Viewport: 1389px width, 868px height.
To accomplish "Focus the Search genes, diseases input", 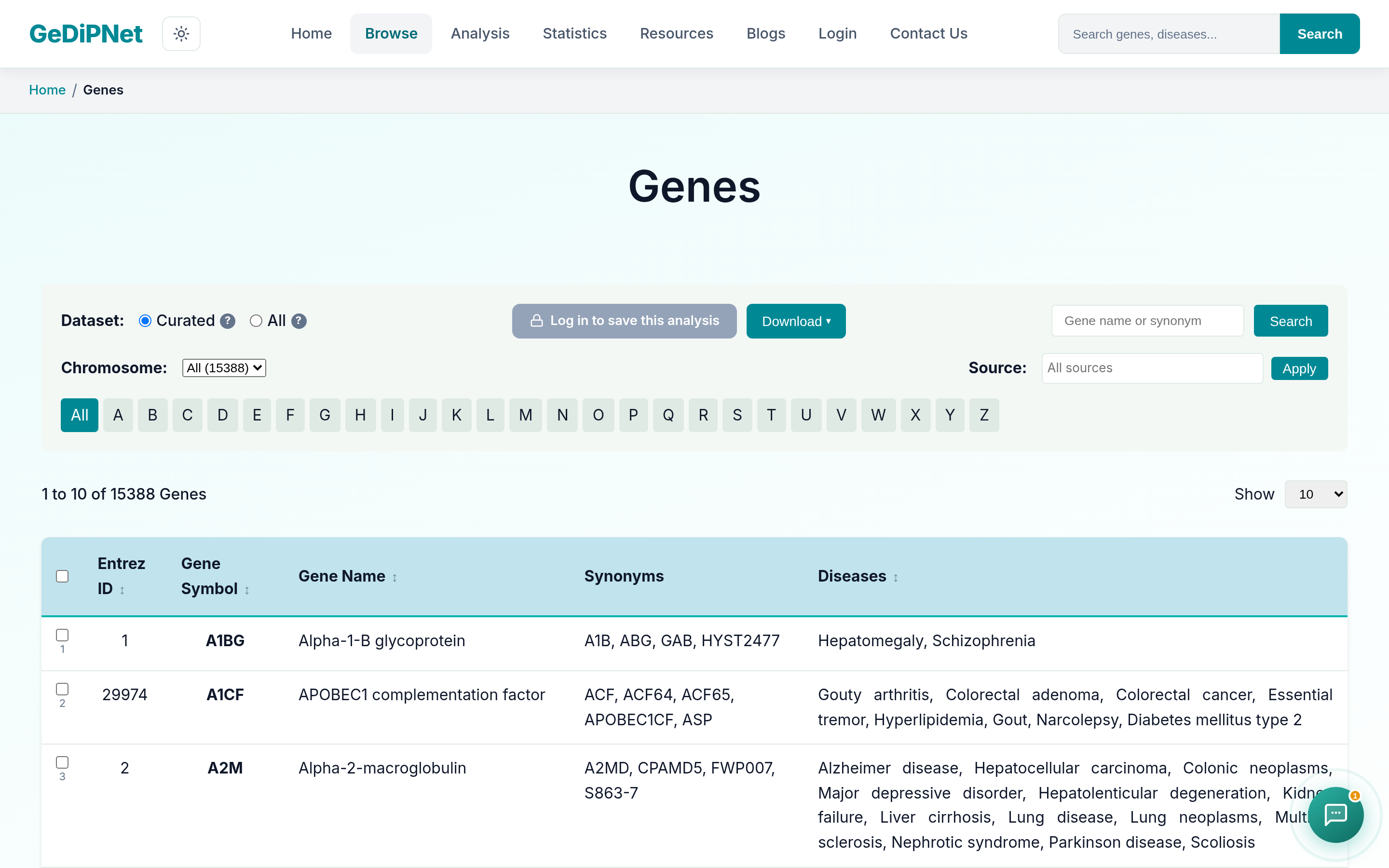I will 1169,34.
